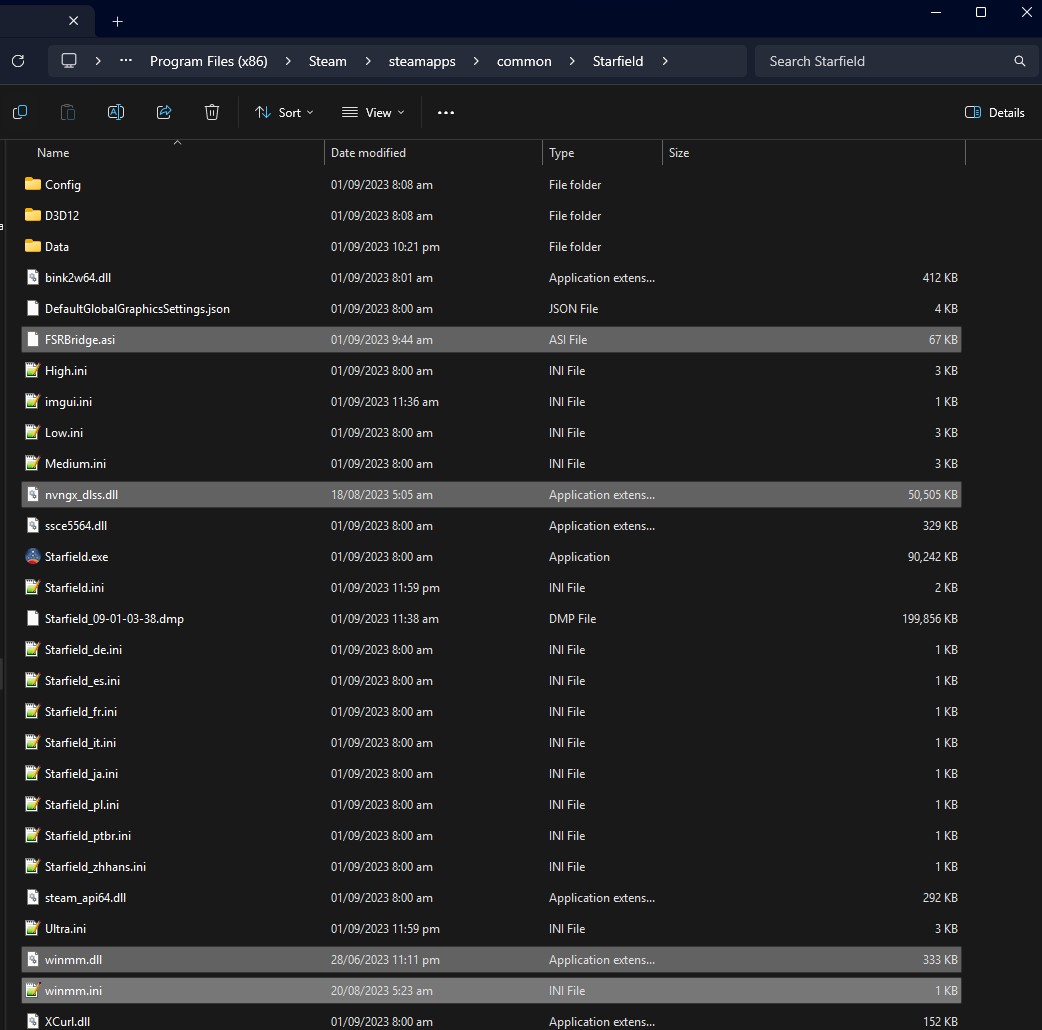1042x1030 pixels.
Task: Open the See more options ellipsis in toolbar
Action: coord(446,113)
